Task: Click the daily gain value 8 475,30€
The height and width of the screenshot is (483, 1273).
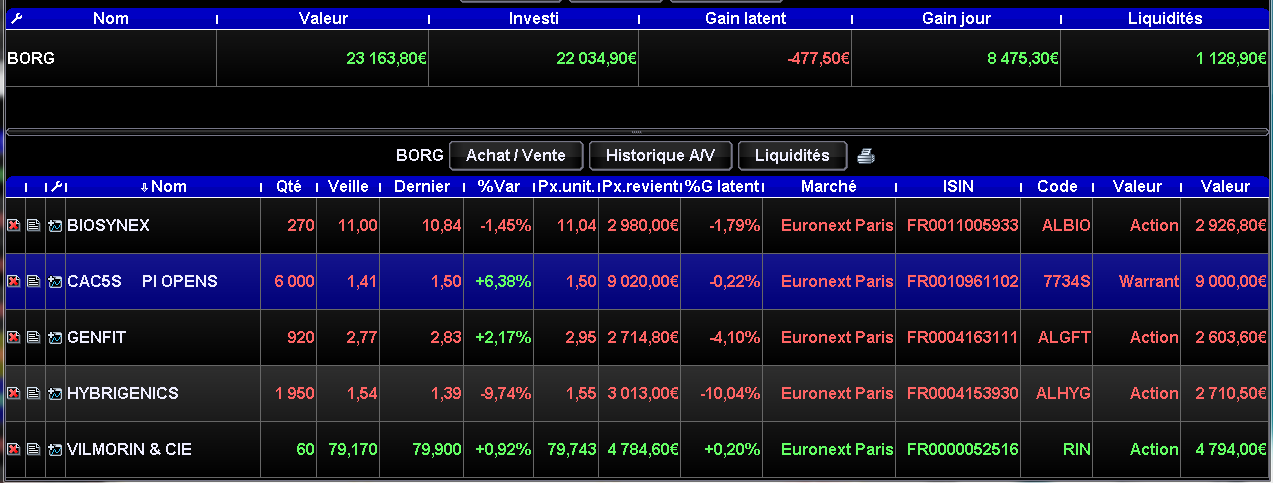Action: tap(1023, 58)
